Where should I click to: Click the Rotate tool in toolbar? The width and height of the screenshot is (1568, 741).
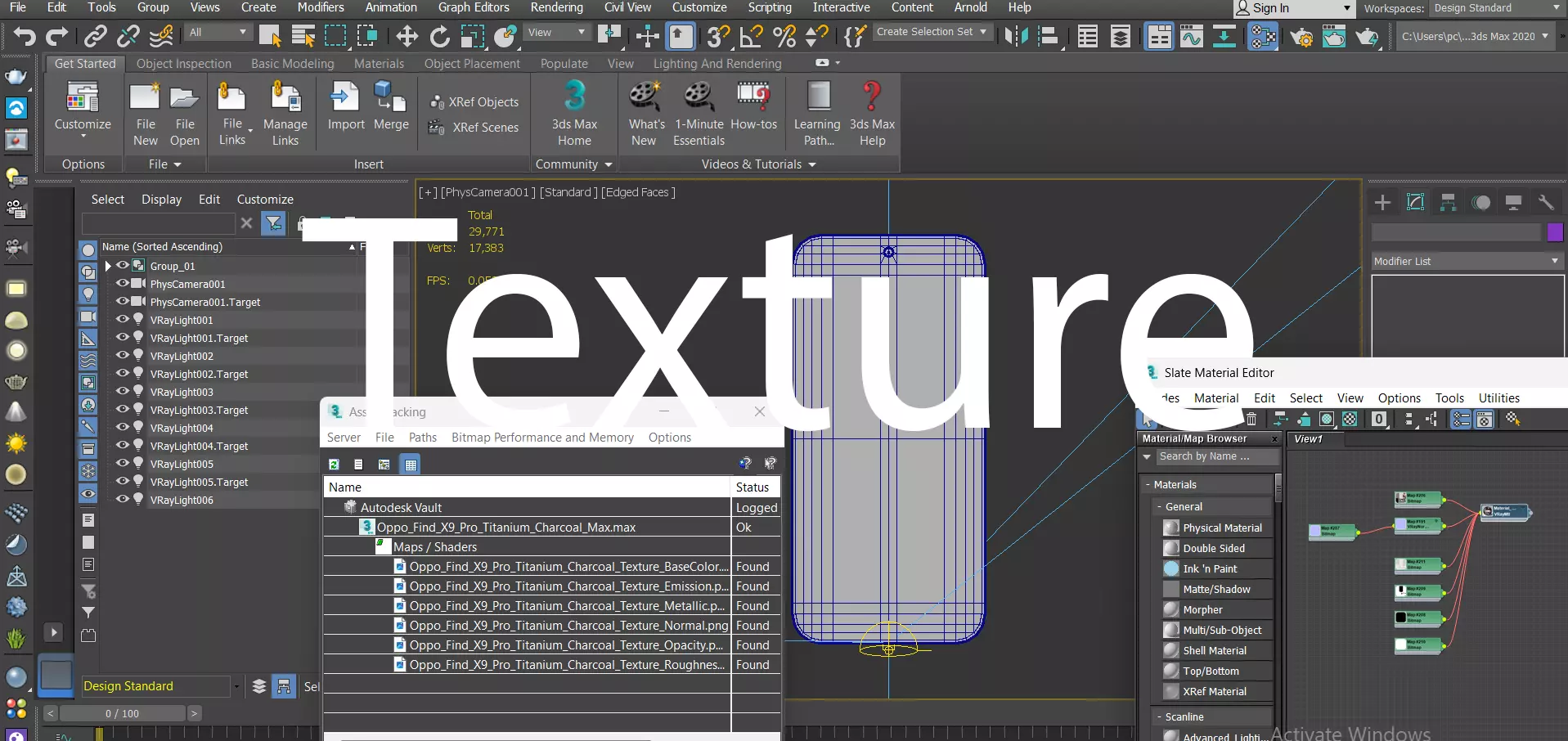[x=439, y=36]
